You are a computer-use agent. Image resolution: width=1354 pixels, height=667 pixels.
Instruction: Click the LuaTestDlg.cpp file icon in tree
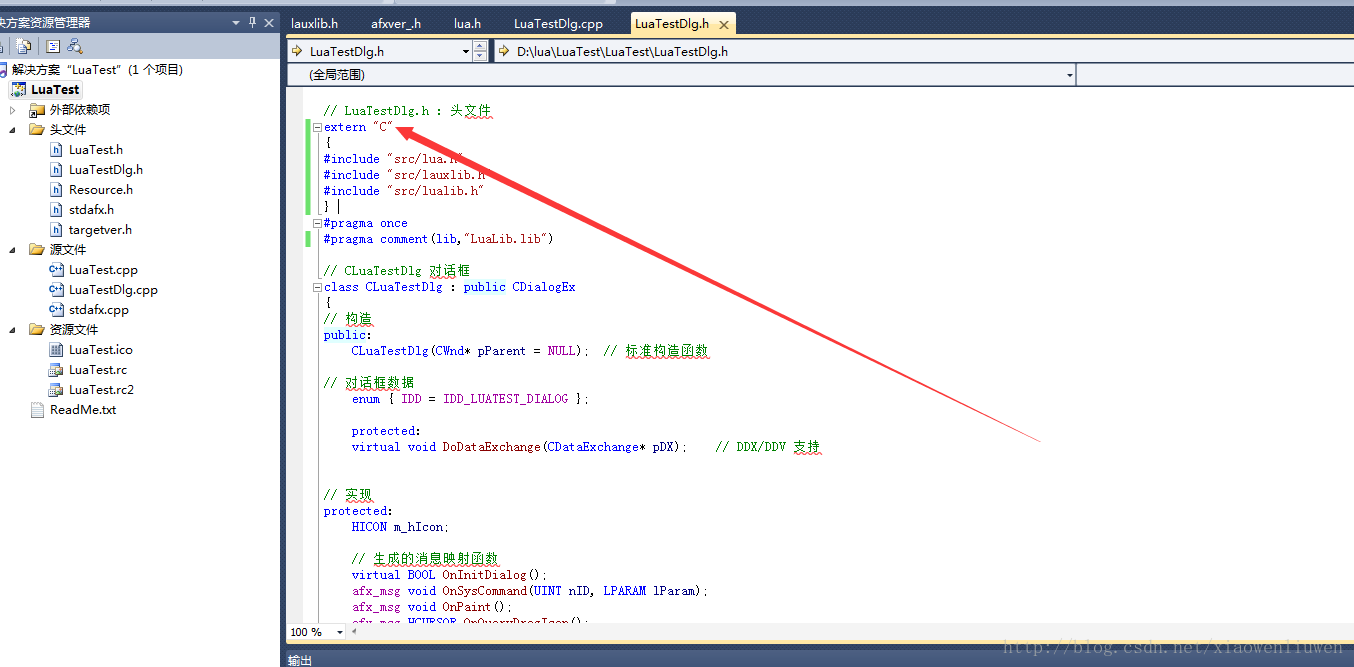[57, 289]
